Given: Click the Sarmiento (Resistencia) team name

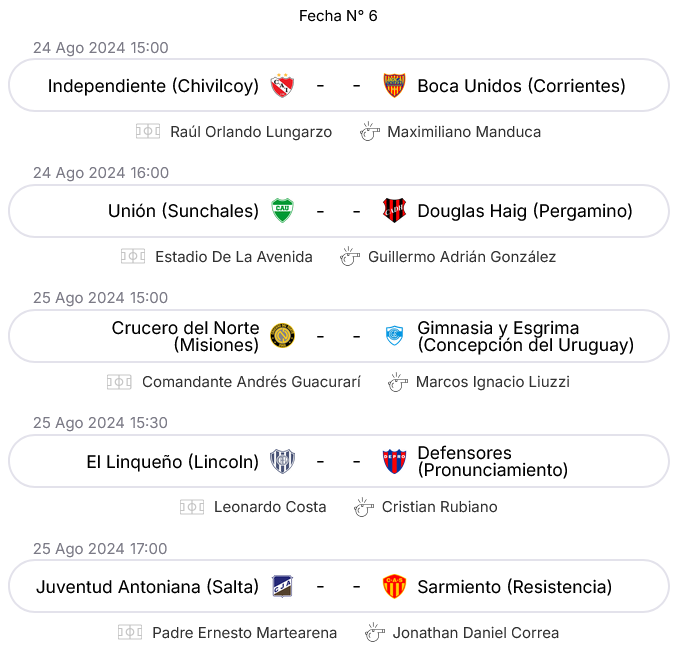Looking at the screenshot, I should 514,587.
